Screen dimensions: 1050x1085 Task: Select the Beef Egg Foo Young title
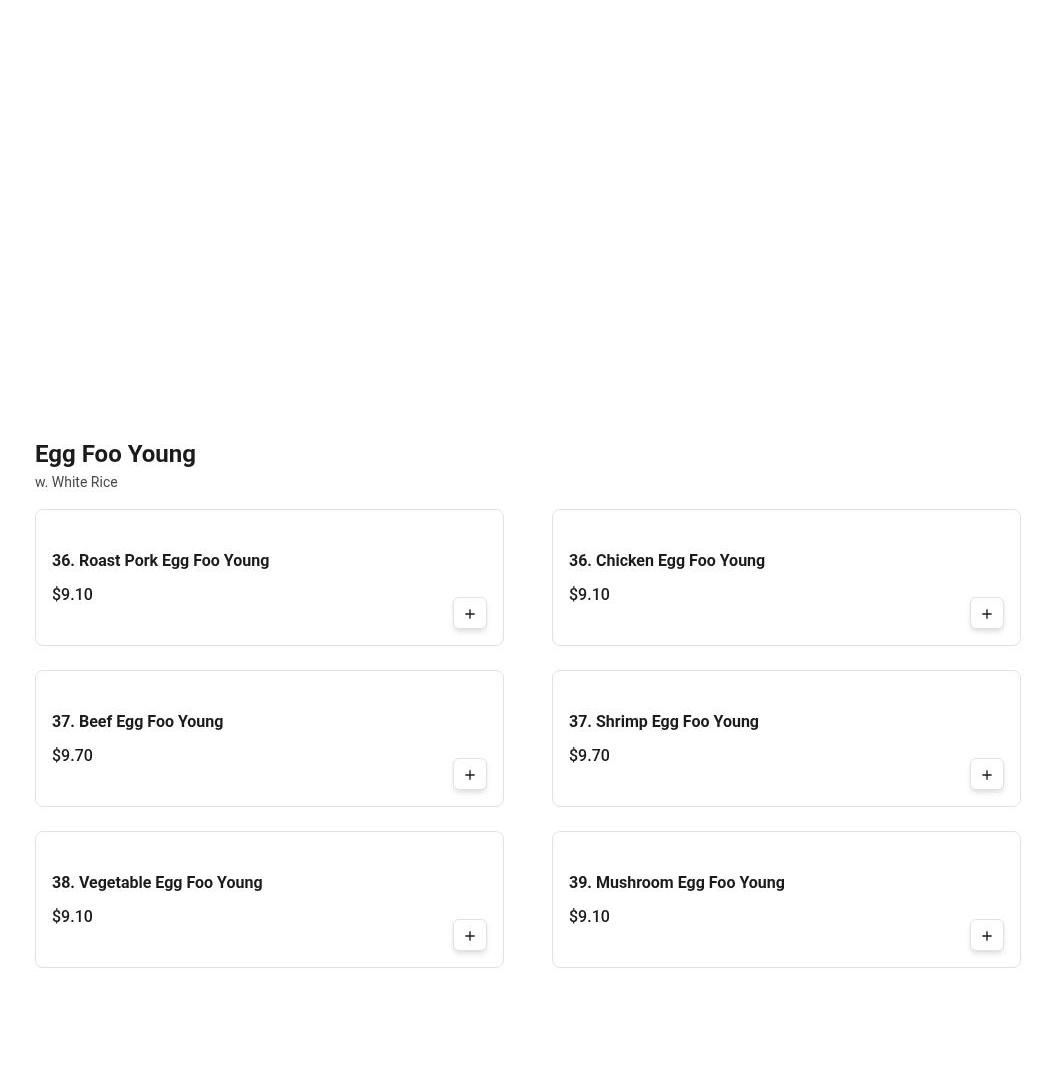pos(137,722)
